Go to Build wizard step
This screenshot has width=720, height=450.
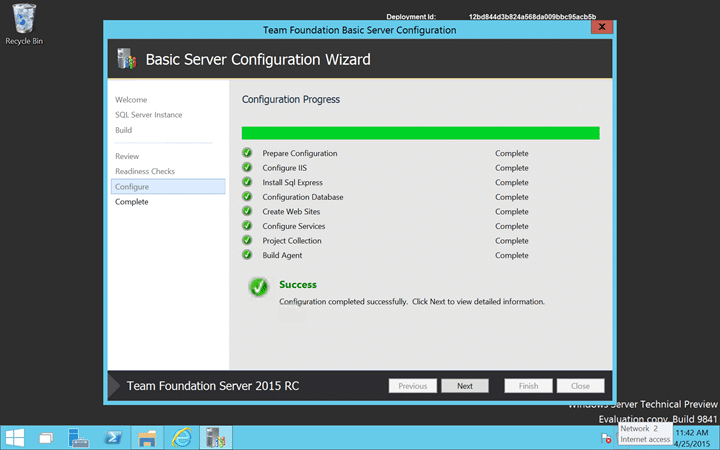[x=124, y=130]
